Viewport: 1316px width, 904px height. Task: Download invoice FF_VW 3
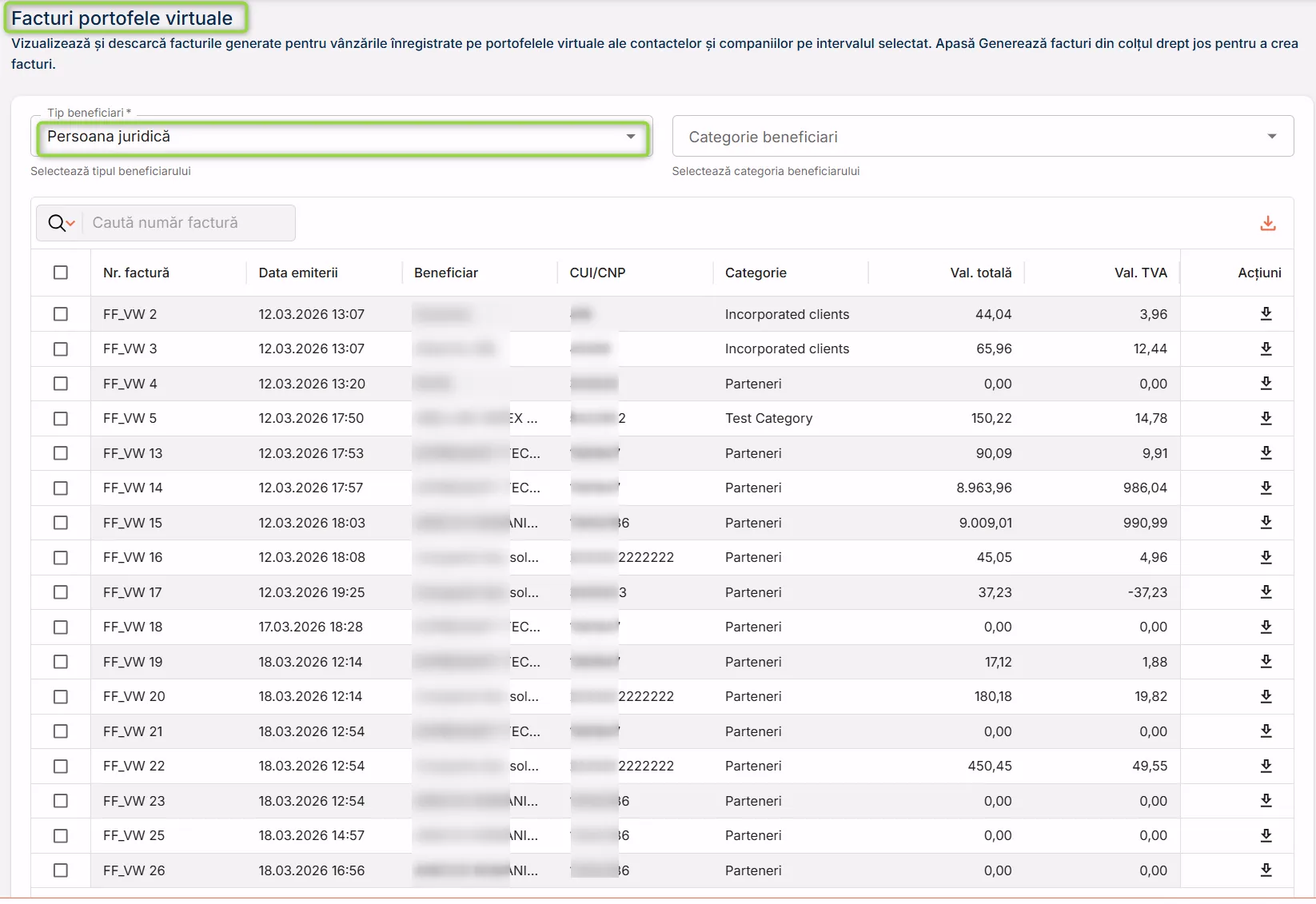click(1266, 348)
